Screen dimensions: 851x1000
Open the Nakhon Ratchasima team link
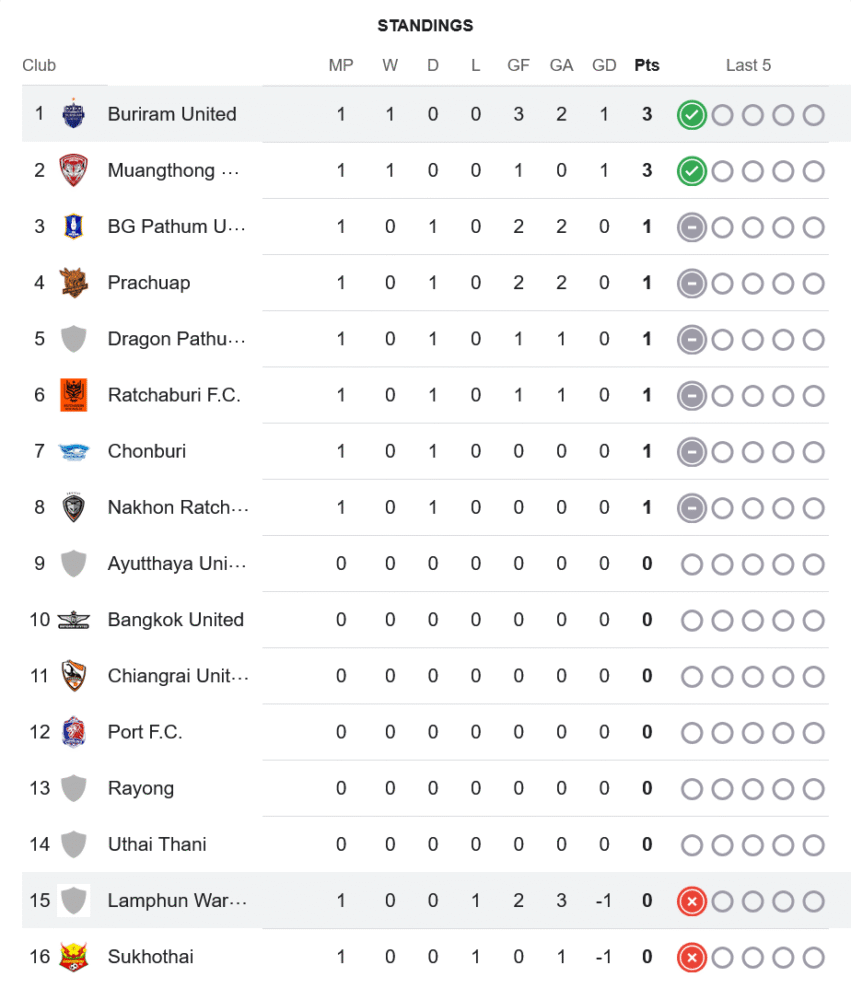click(178, 508)
